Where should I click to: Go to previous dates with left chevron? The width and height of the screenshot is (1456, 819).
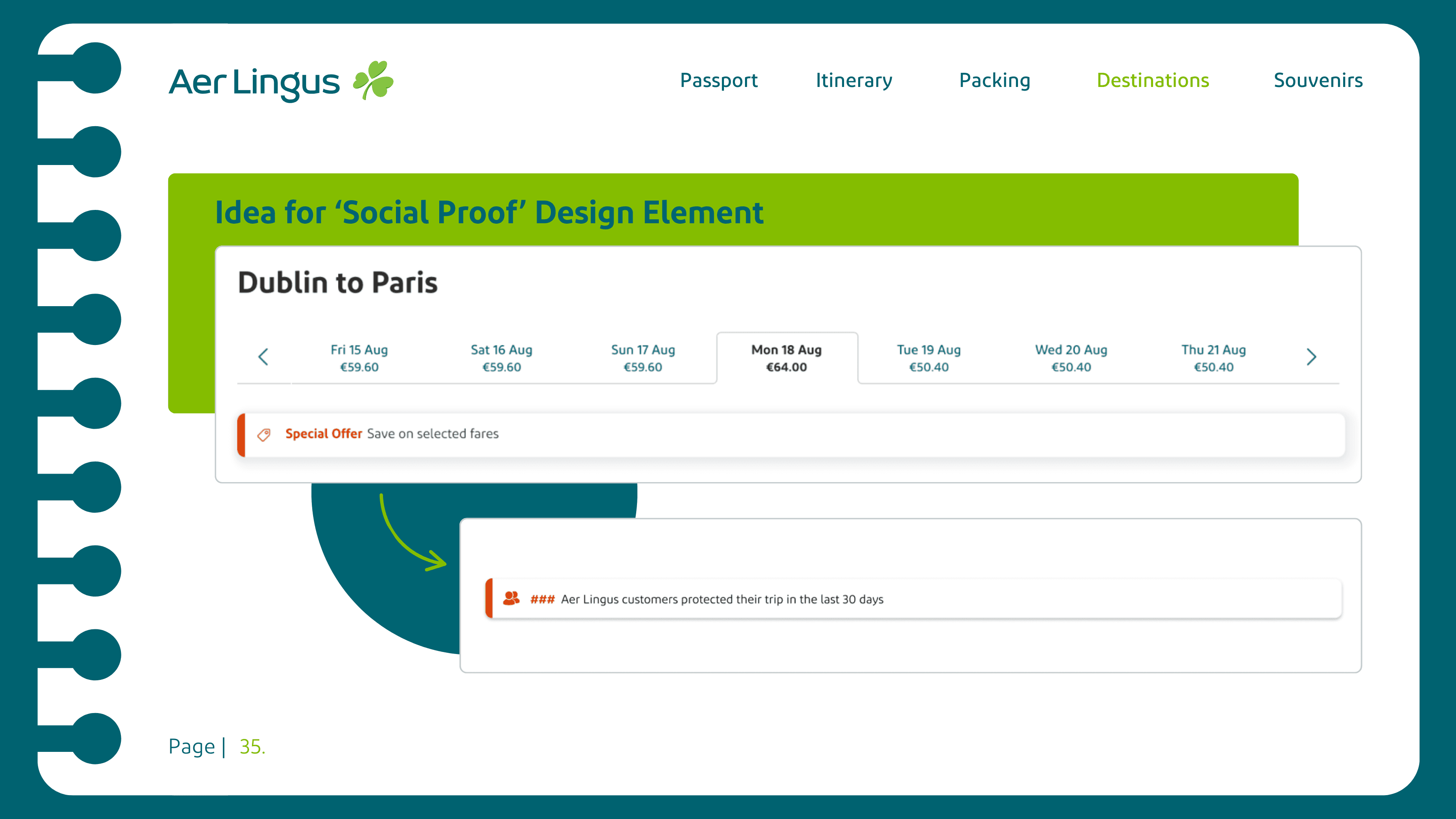tap(263, 357)
